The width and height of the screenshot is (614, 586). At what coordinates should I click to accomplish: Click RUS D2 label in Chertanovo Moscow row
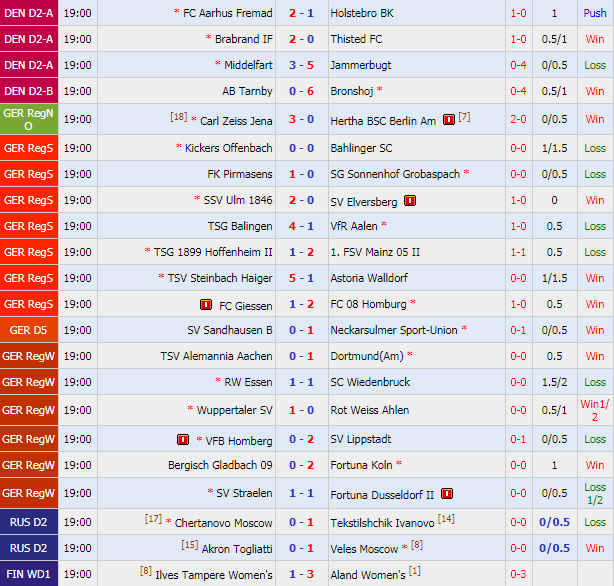click(x=29, y=522)
